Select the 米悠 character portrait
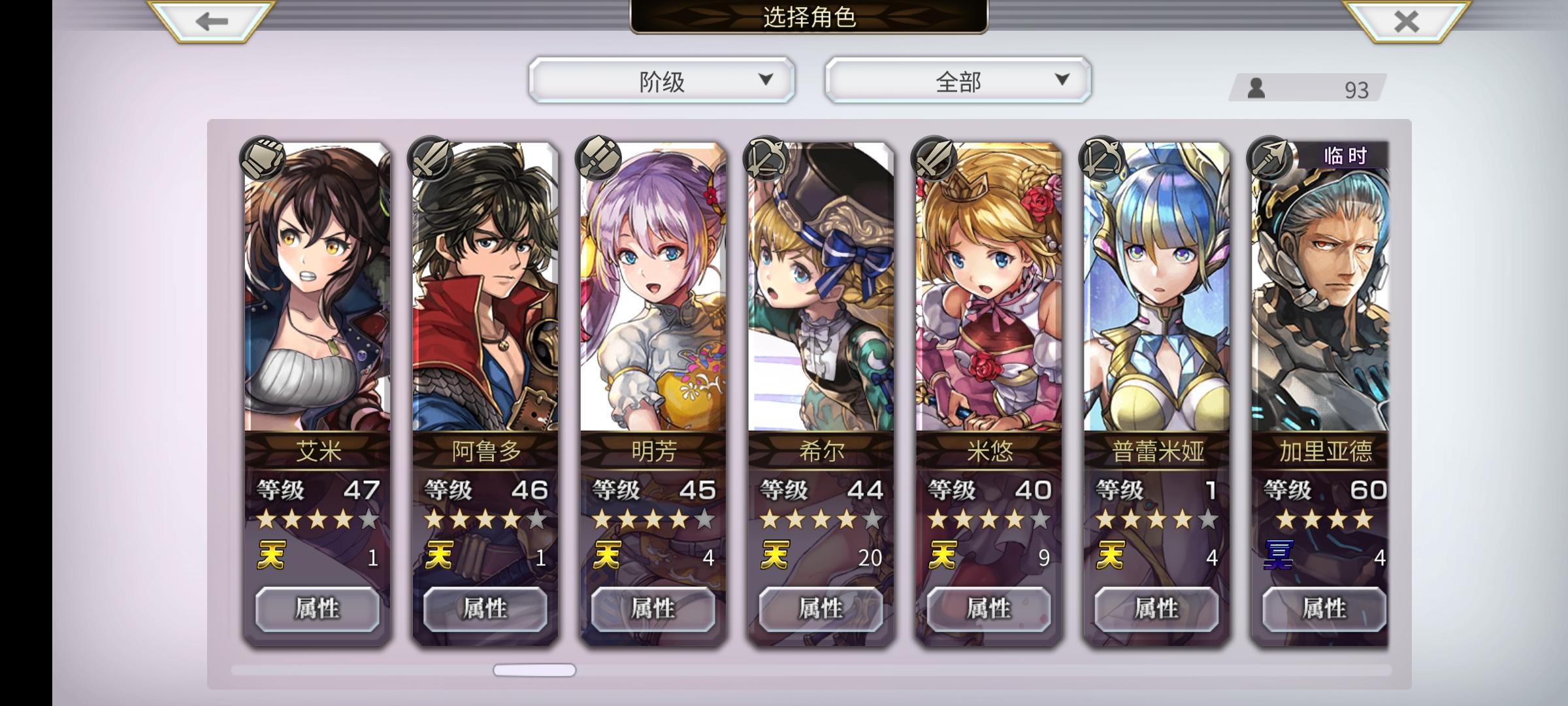 [988, 288]
